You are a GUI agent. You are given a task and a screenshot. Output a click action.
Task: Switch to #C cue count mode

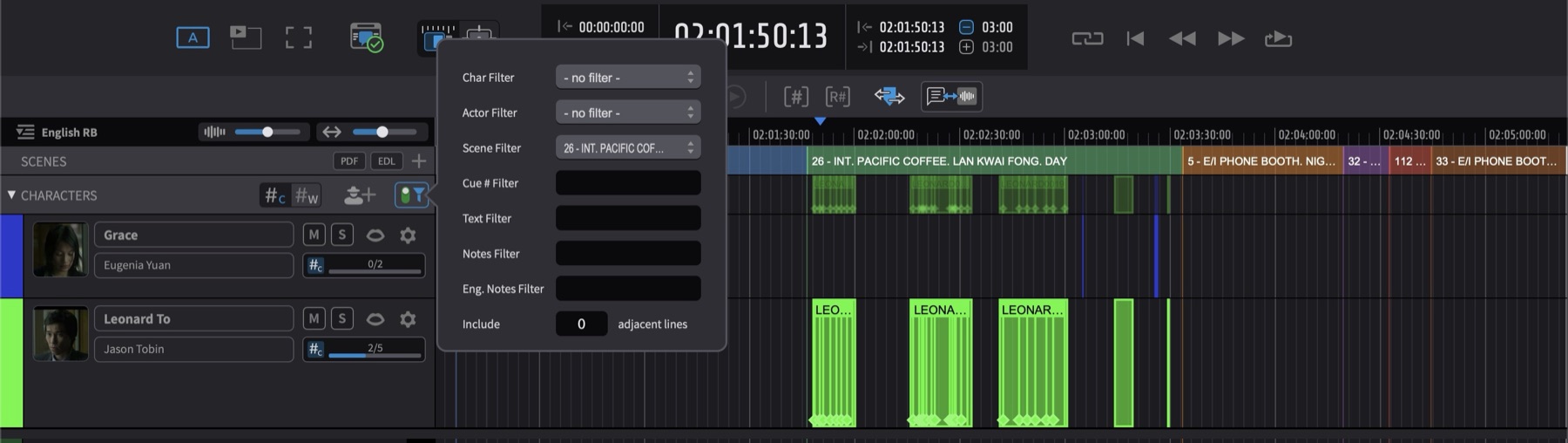click(275, 195)
